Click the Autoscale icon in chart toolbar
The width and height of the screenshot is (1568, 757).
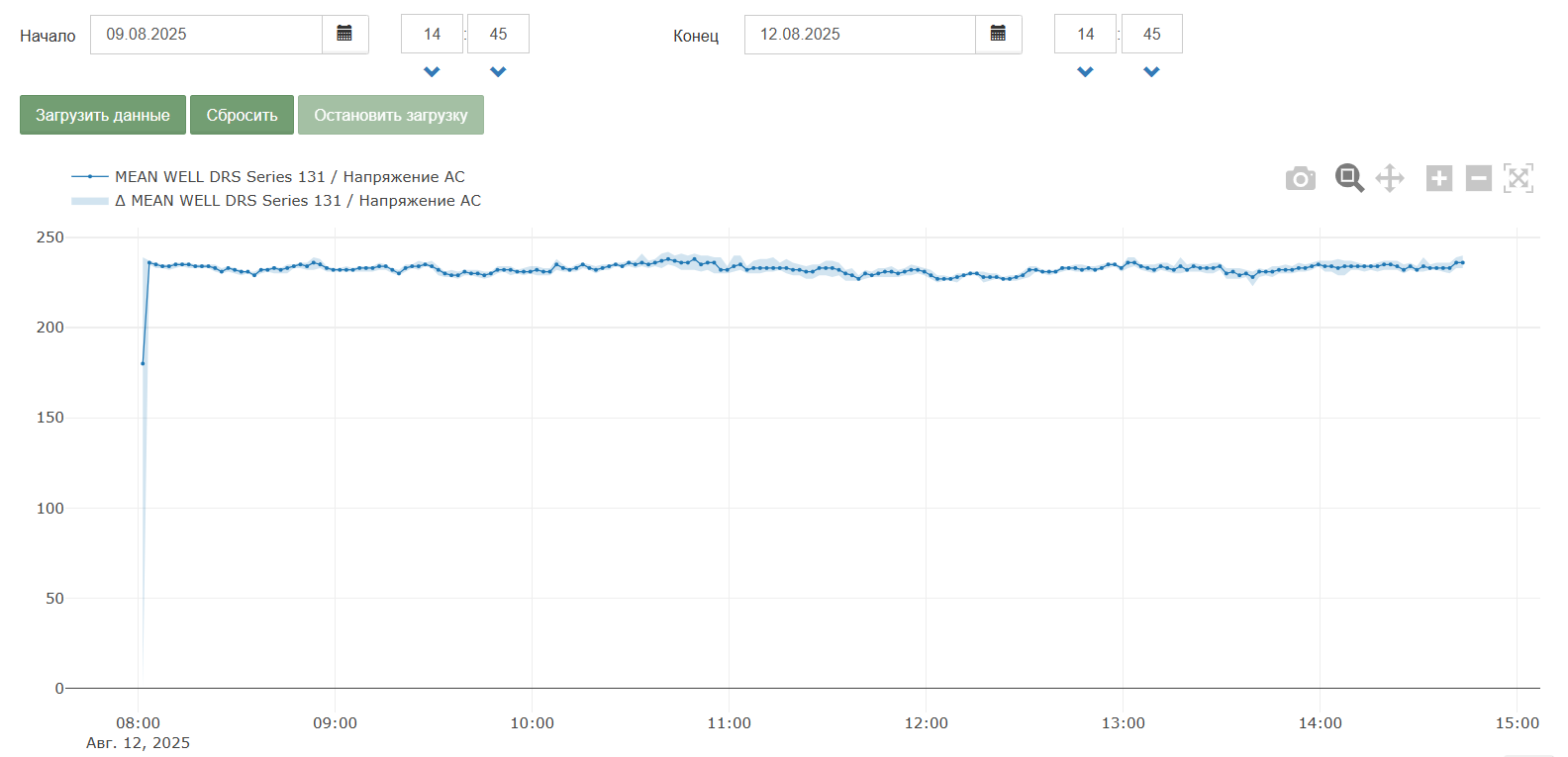click(x=1518, y=178)
